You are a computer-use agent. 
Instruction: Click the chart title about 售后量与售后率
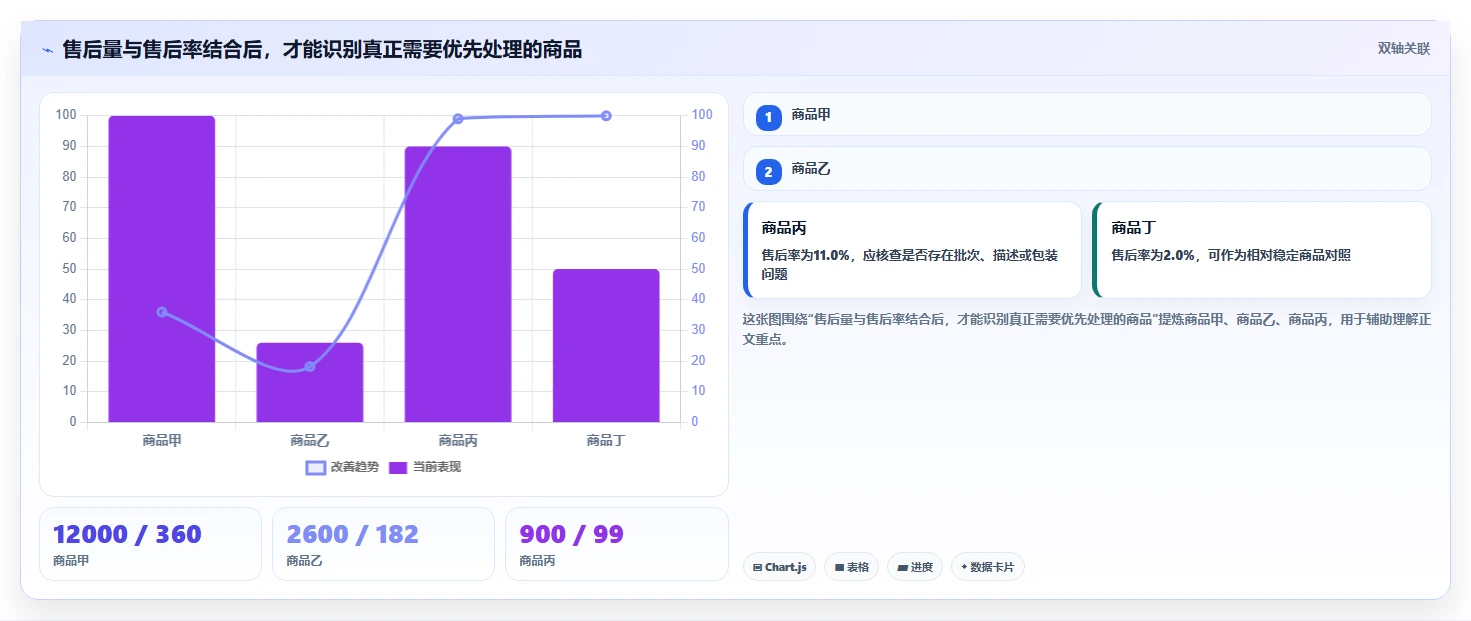coord(322,50)
